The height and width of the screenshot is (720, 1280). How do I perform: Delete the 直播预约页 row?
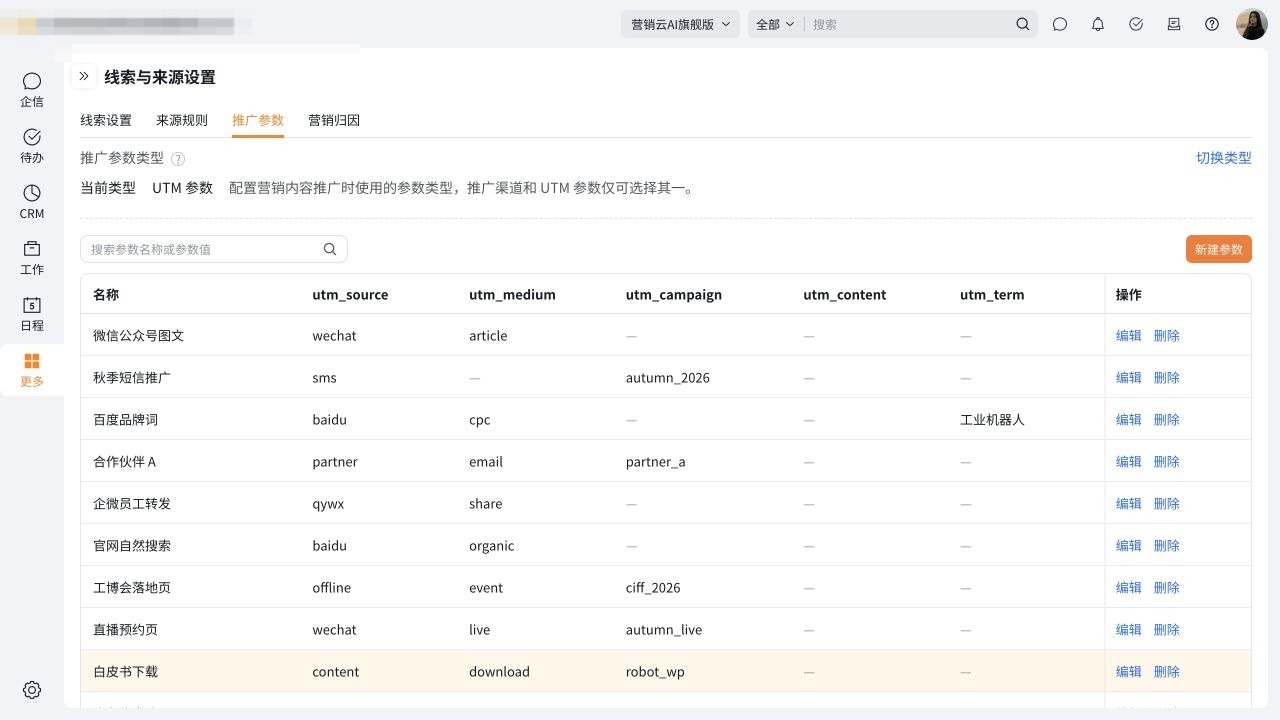[x=1167, y=630]
